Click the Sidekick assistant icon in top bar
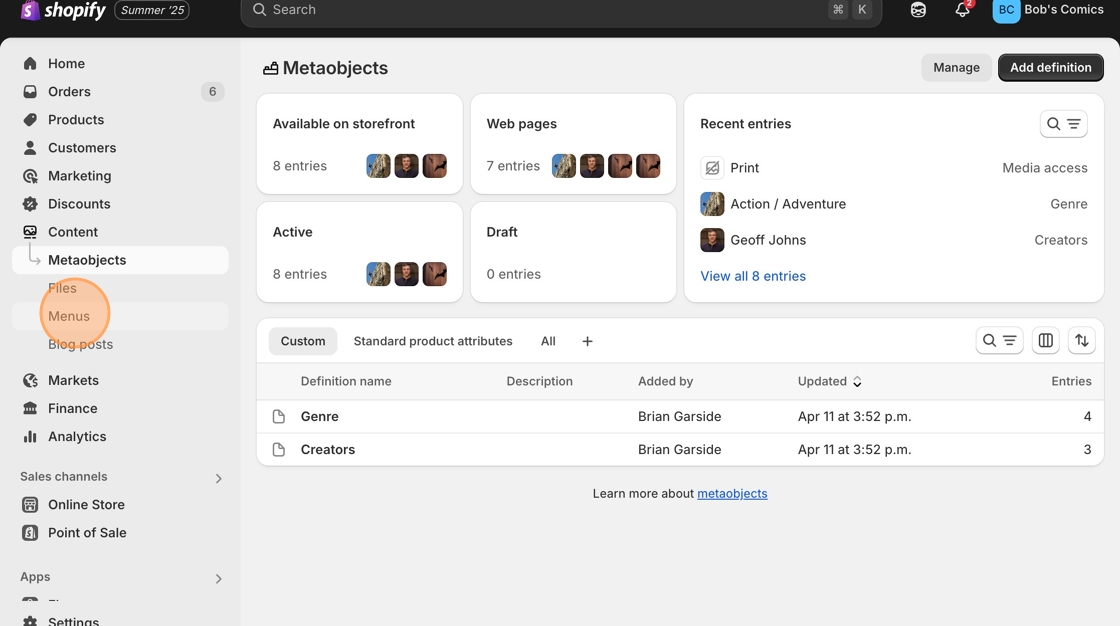 coord(918,10)
